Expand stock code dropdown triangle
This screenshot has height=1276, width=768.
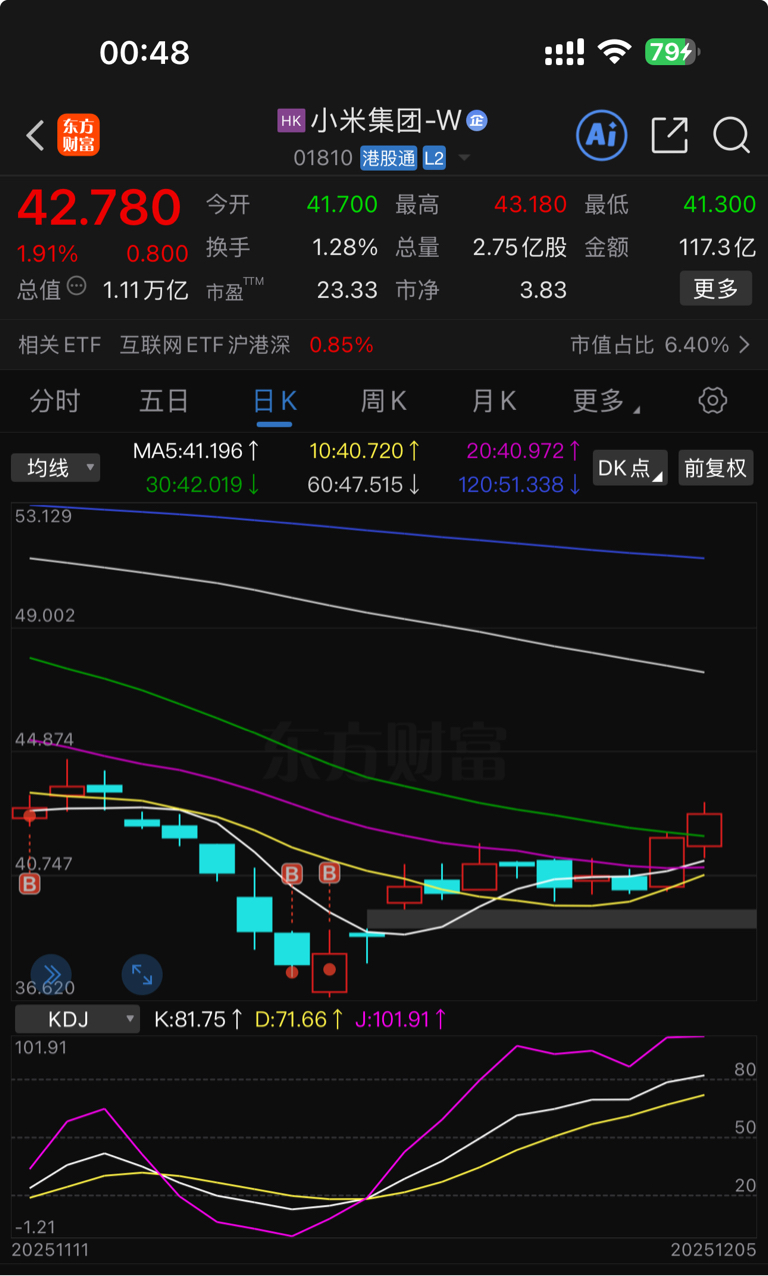click(x=463, y=159)
